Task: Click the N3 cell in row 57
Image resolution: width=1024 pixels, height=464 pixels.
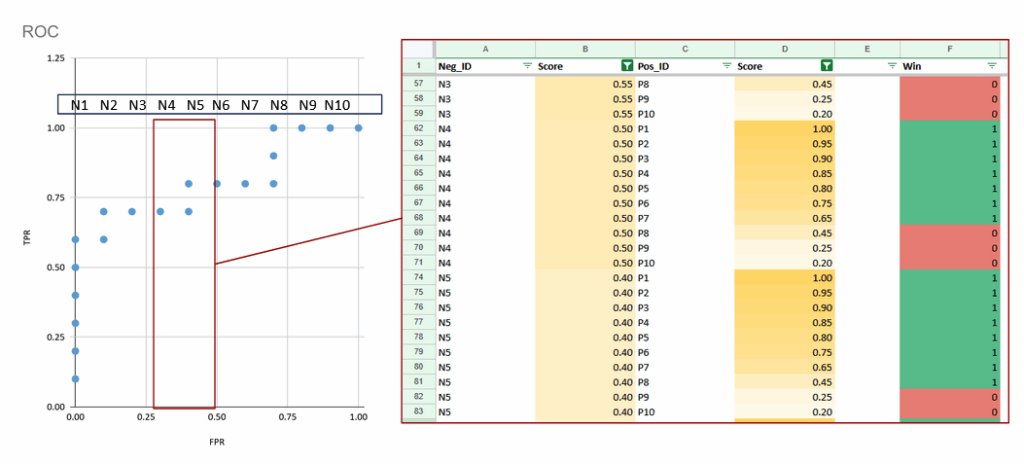Action: click(485, 84)
